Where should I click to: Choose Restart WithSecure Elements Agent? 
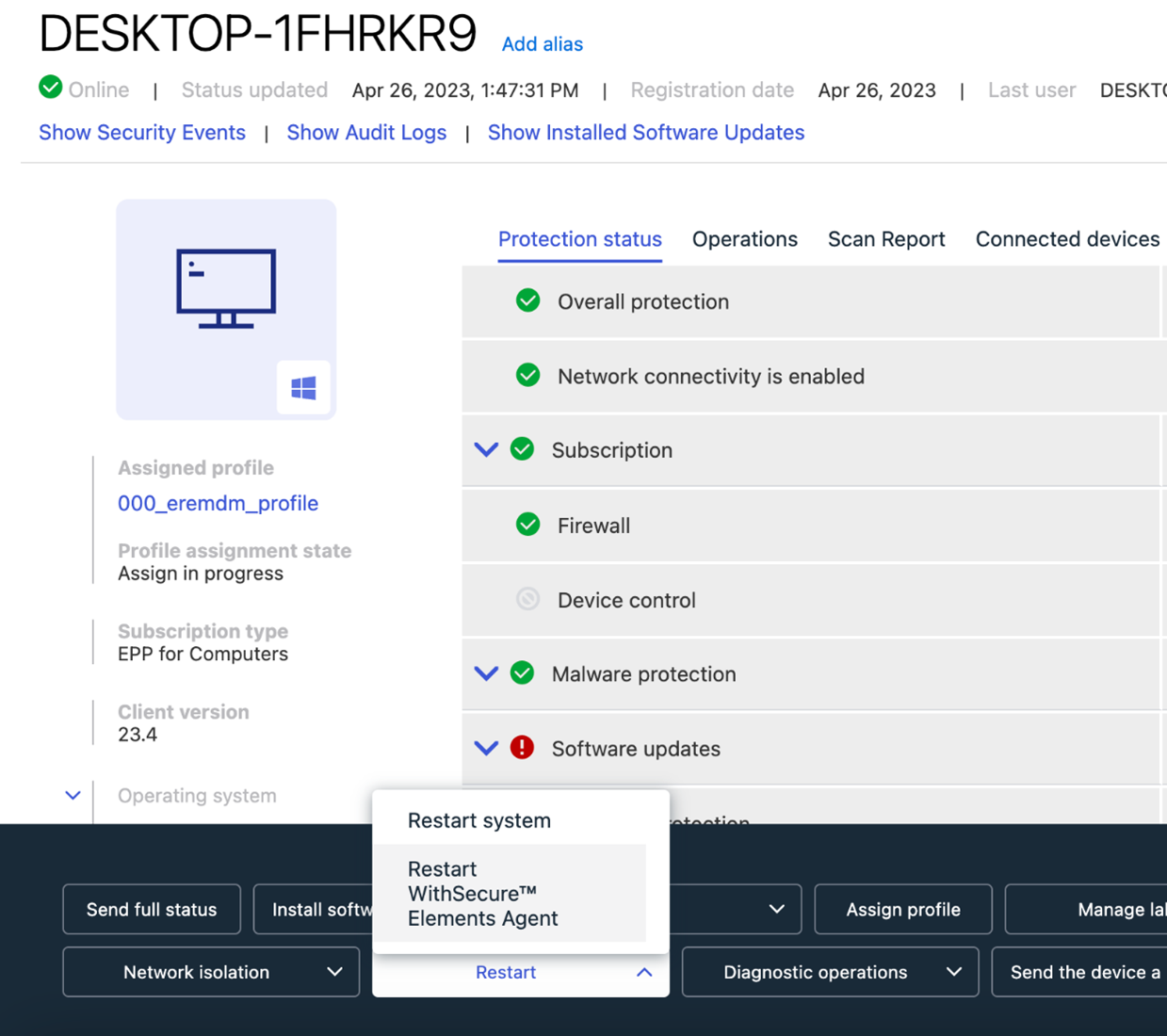510,893
